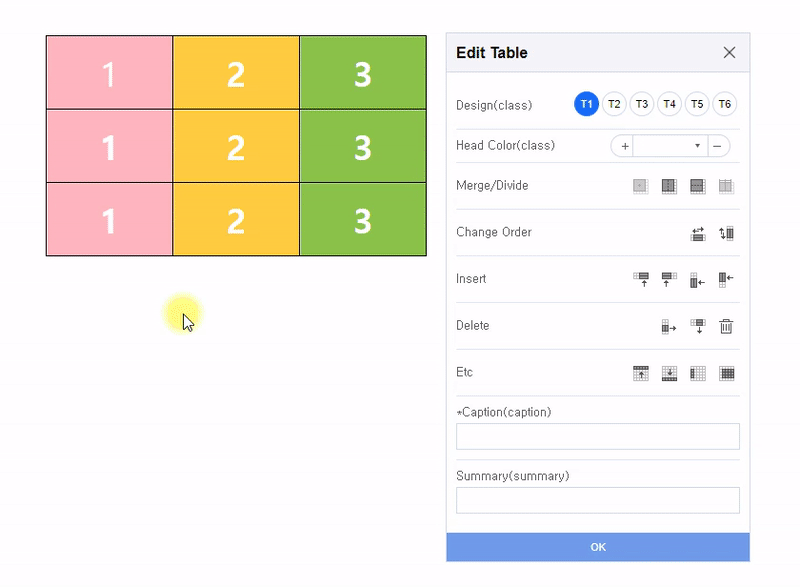Viewport: 800px width, 587px height.
Task: Click the pink top-left table cell
Action: point(109,73)
